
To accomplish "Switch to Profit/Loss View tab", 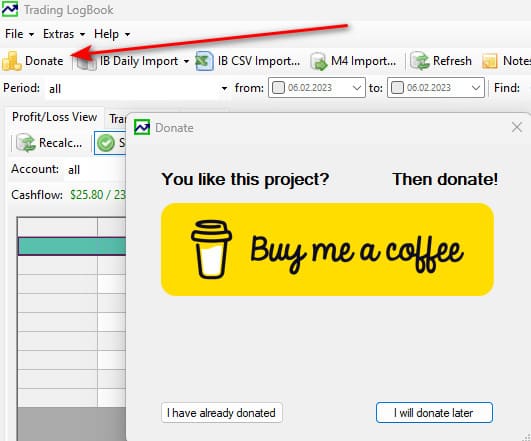I will (x=55, y=117).
